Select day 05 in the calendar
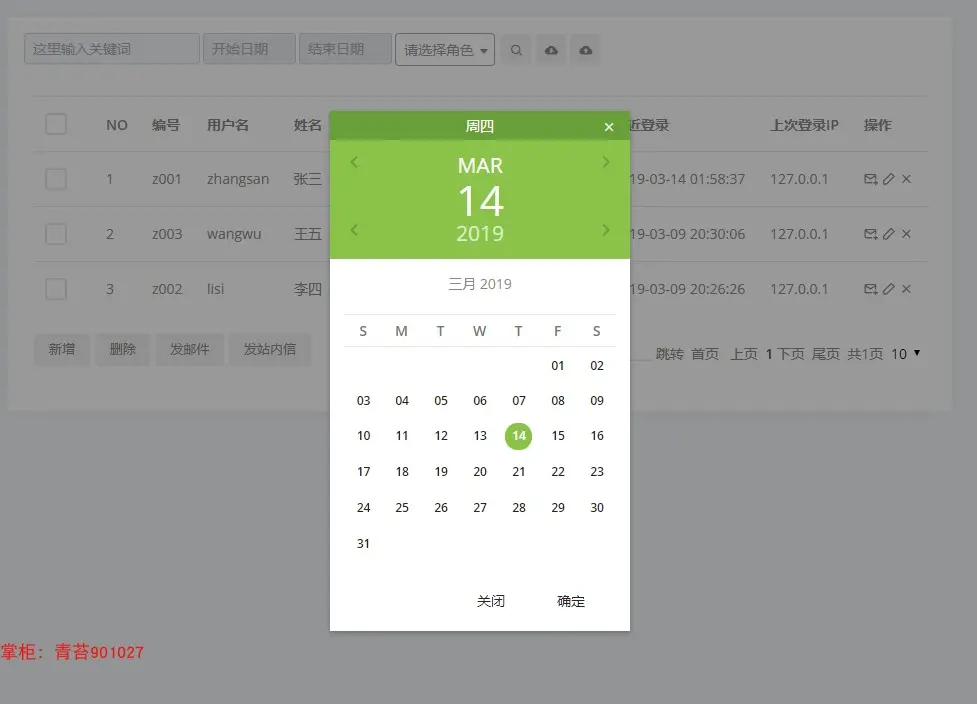The width and height of the screenshot is (977, 704). [441, 401]
